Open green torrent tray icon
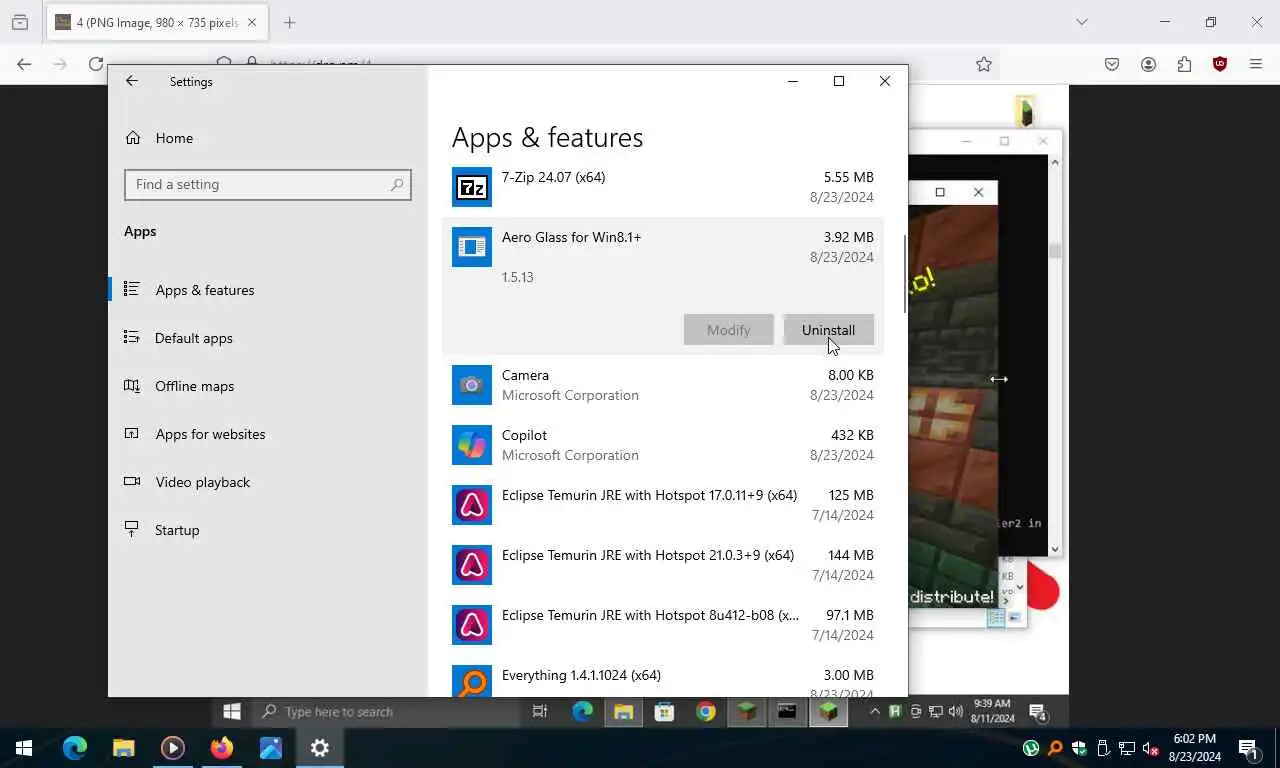Image resolution: width=1280 pixels, height=768 pixels. [1031, 748]
